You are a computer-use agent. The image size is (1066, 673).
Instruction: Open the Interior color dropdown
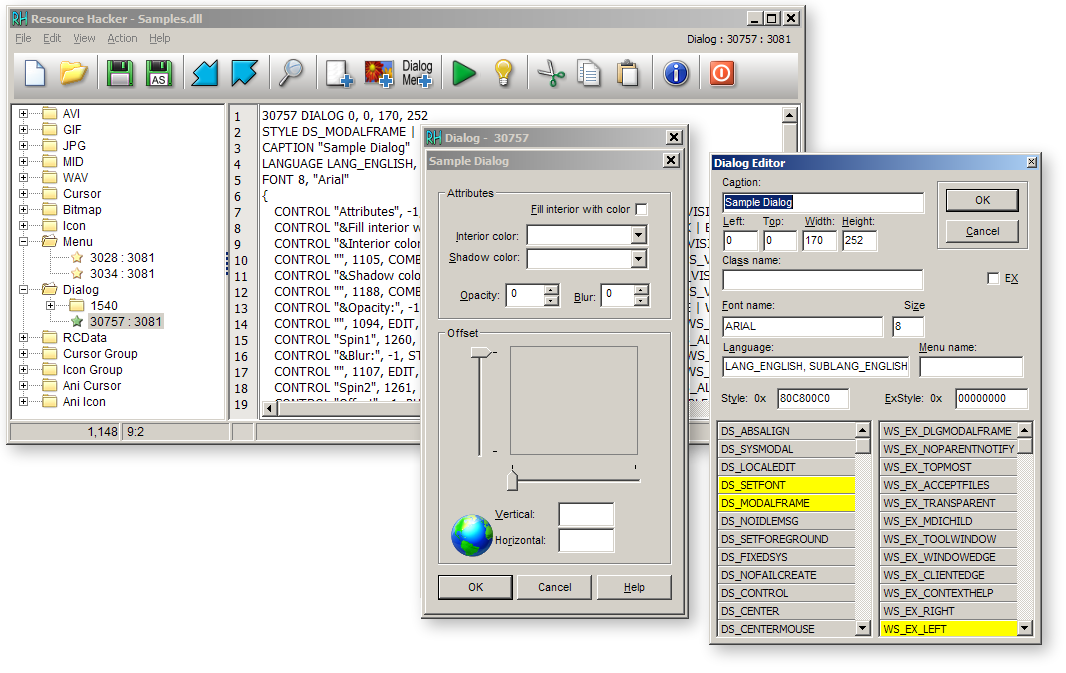638,235
